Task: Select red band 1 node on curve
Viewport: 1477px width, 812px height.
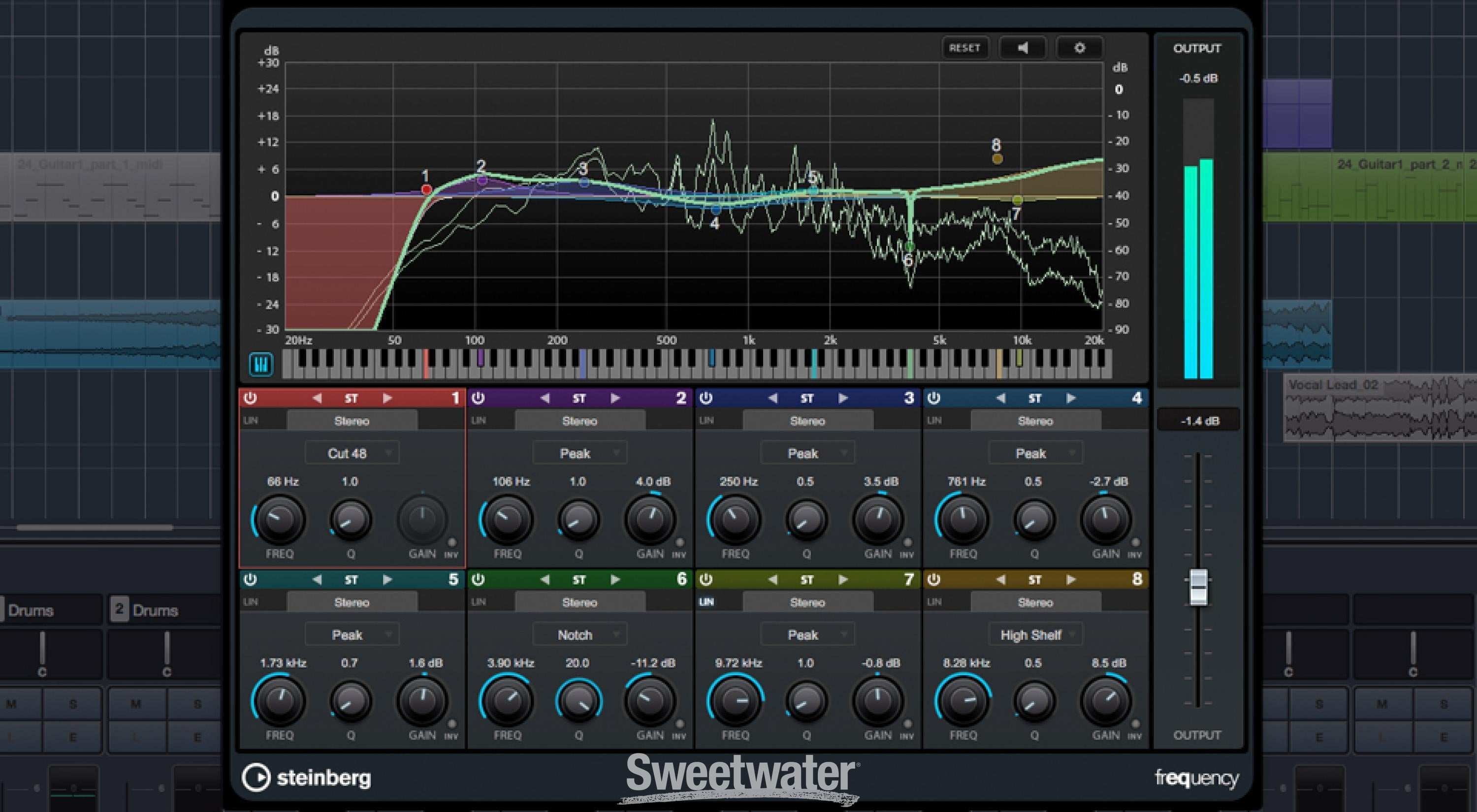Action: [x=426, y=189]
